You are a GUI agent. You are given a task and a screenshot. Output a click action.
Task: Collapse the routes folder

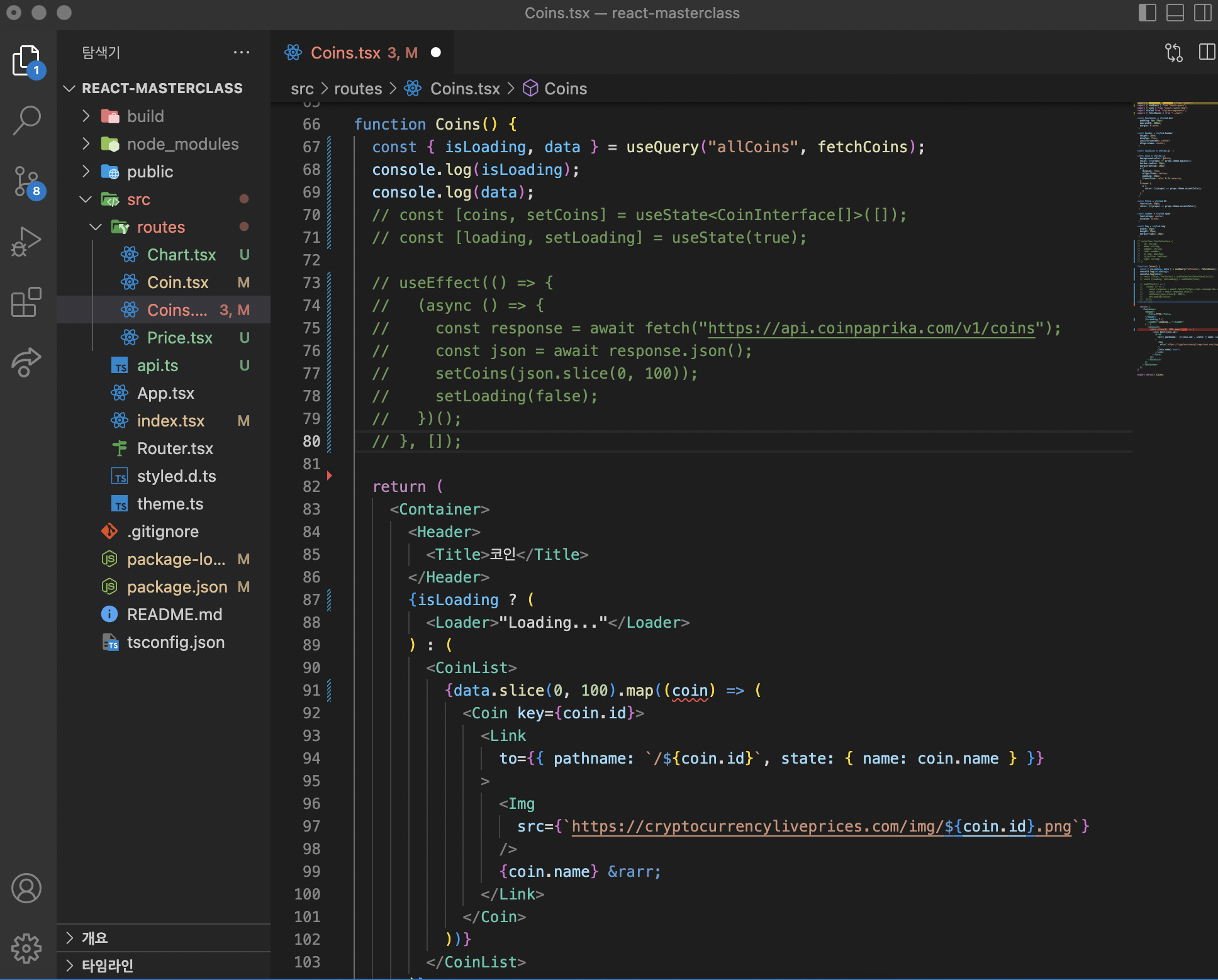point(160,227)
